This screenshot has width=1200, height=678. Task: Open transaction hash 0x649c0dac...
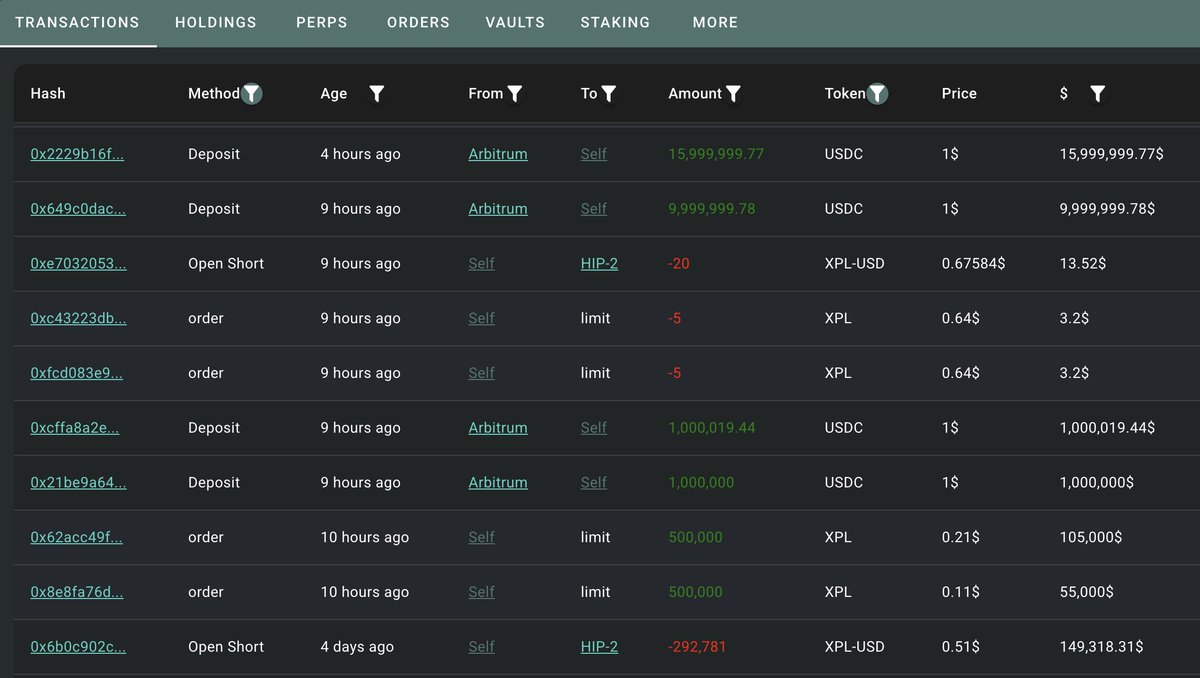[x=78, y=209]
